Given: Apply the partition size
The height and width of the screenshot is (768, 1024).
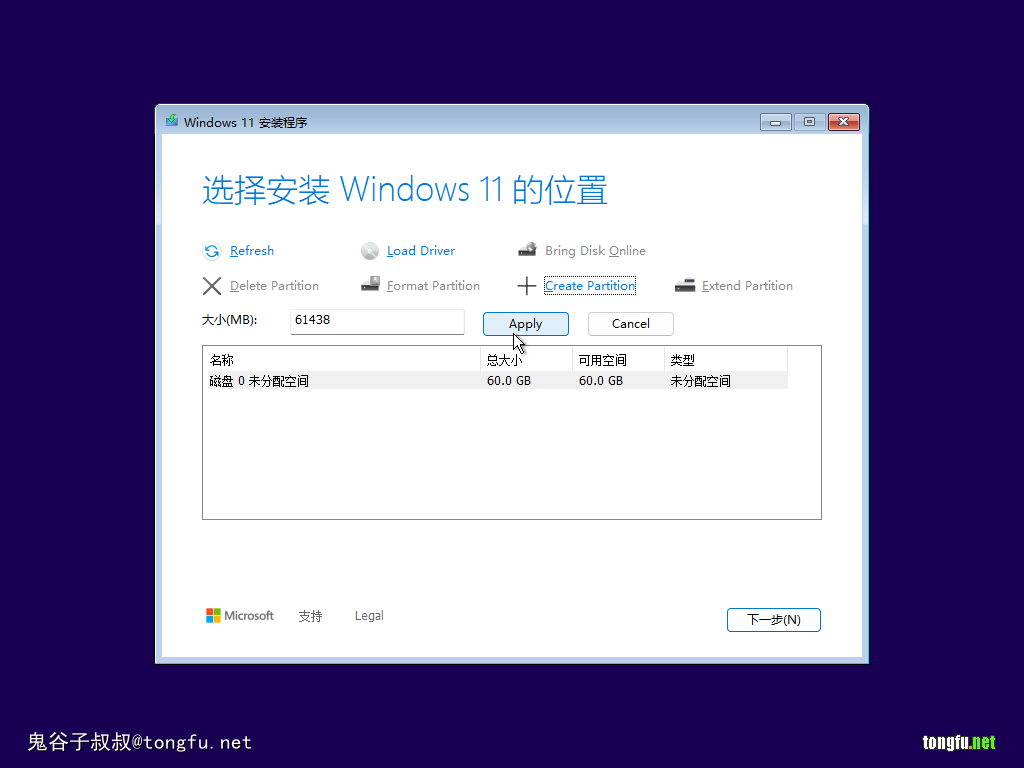Looking at the screenshot, I should pyautogui.click(x=526, y=324).
